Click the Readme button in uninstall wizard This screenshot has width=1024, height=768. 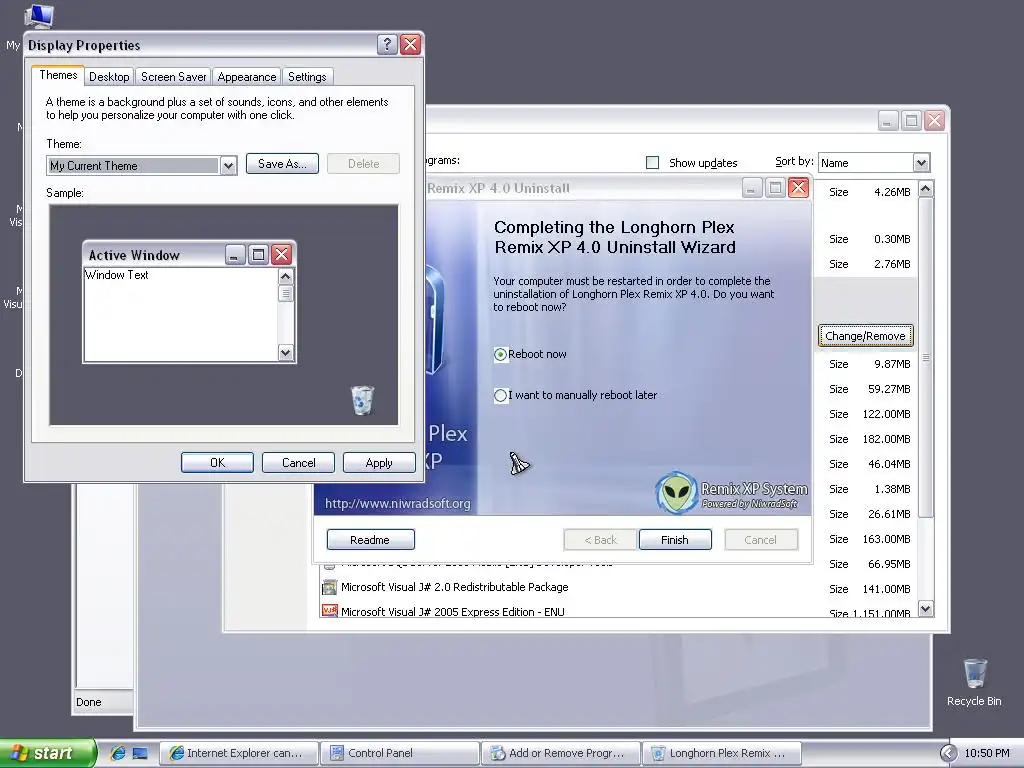coord(370,540)
